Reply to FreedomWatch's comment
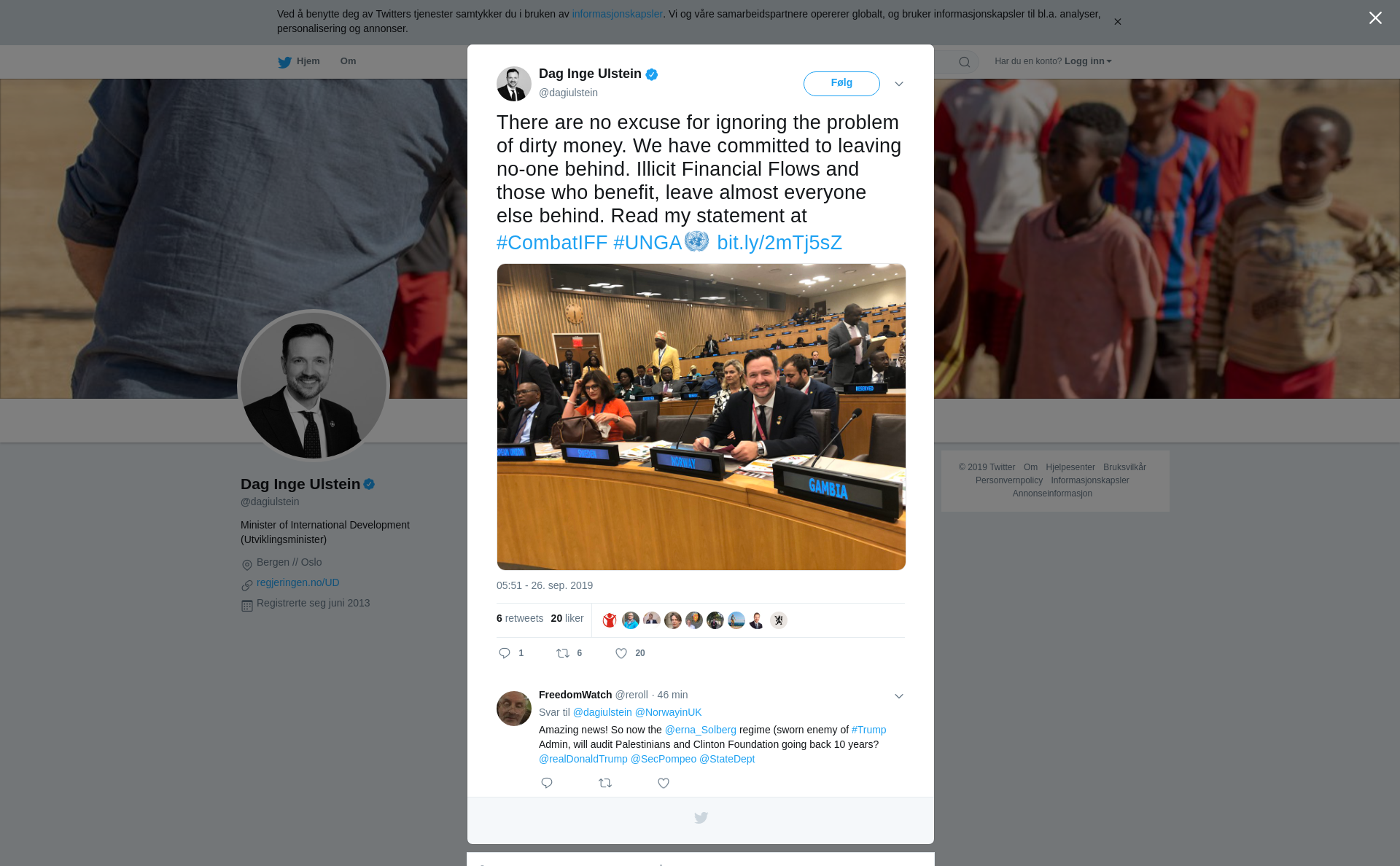Screen dimensions: 1400x866 [x=547, y=783]
